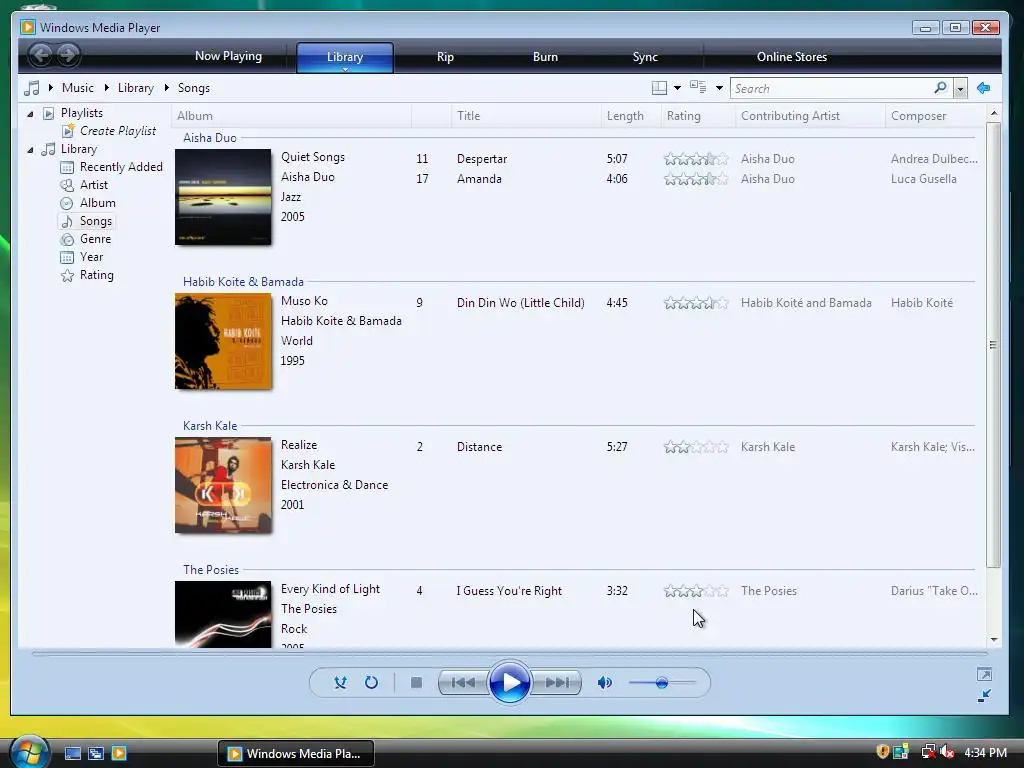Screen dimensions: 1024x768
Task: Click Switch between windows Quick Launch icon
Action: [x=96, y=753]
